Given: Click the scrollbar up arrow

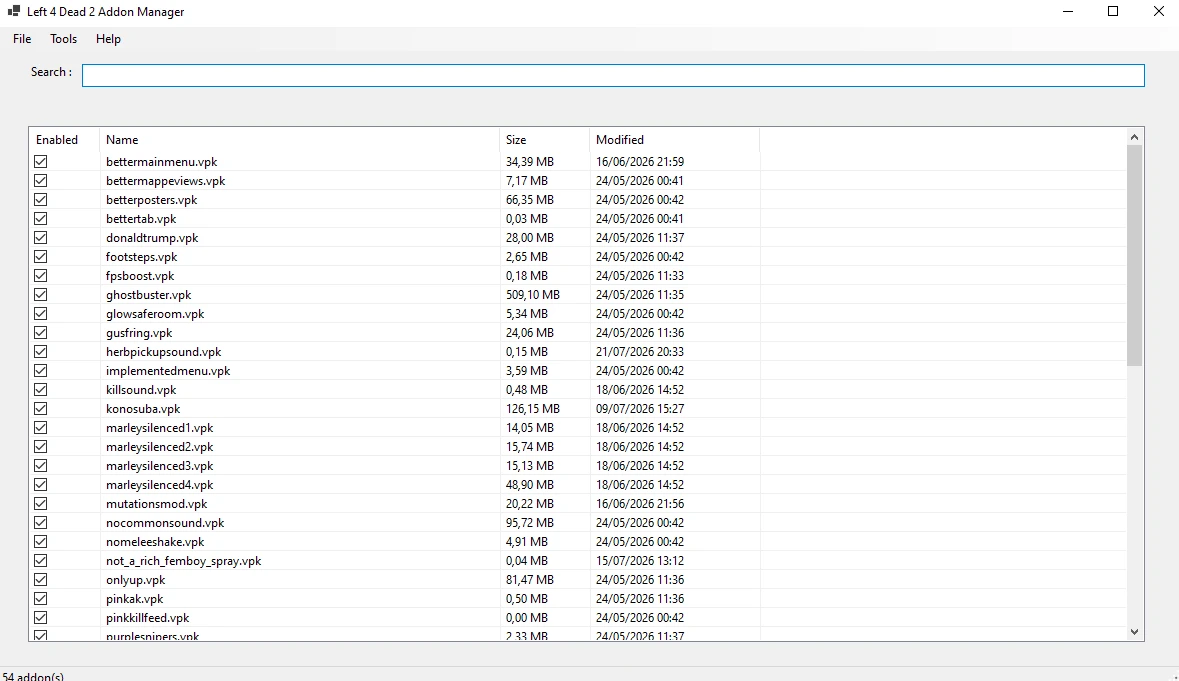Looking at the screenshot, I should 1135,137.
